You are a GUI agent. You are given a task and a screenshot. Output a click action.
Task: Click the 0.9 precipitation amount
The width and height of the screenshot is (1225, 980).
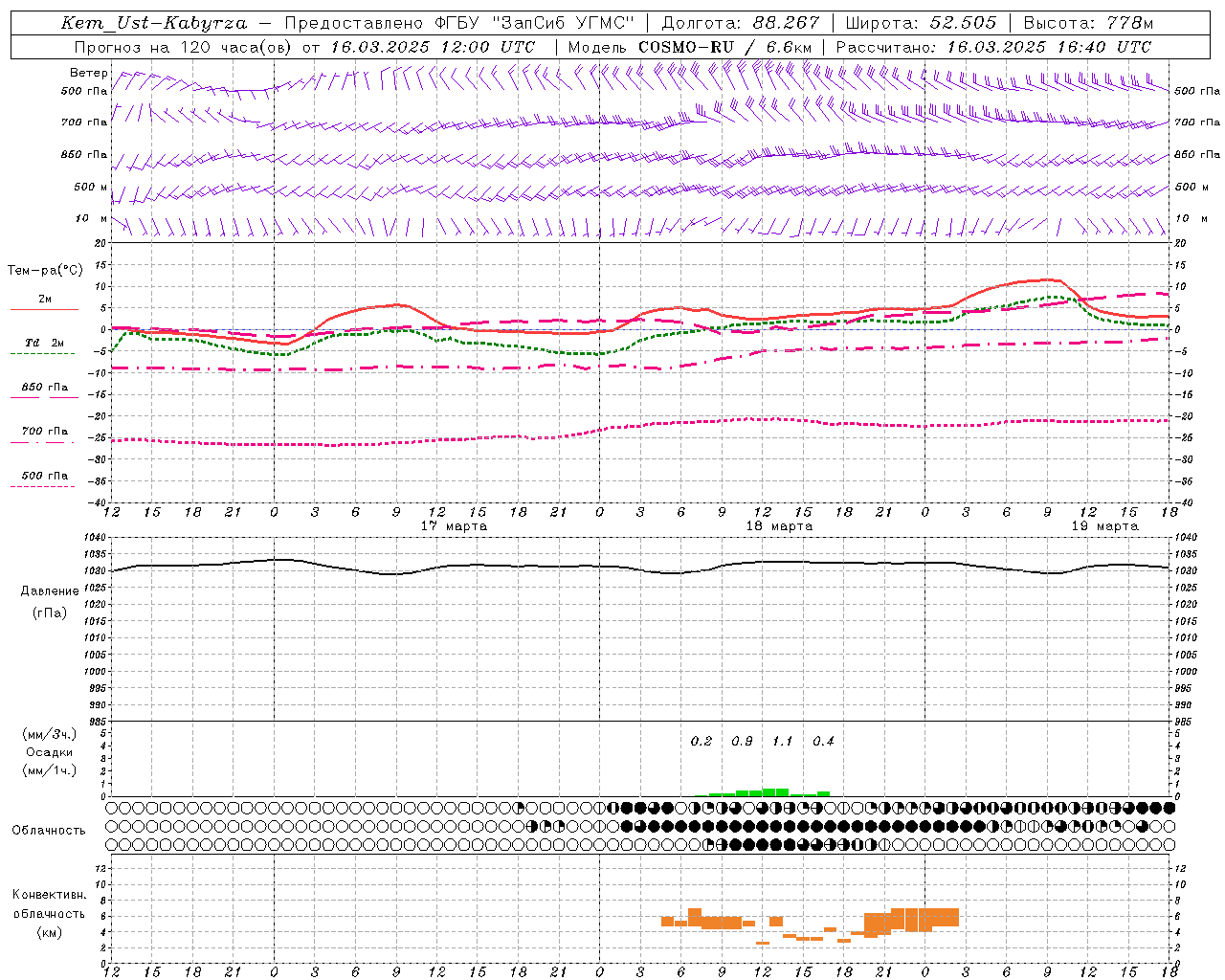[x=742, y=742]
